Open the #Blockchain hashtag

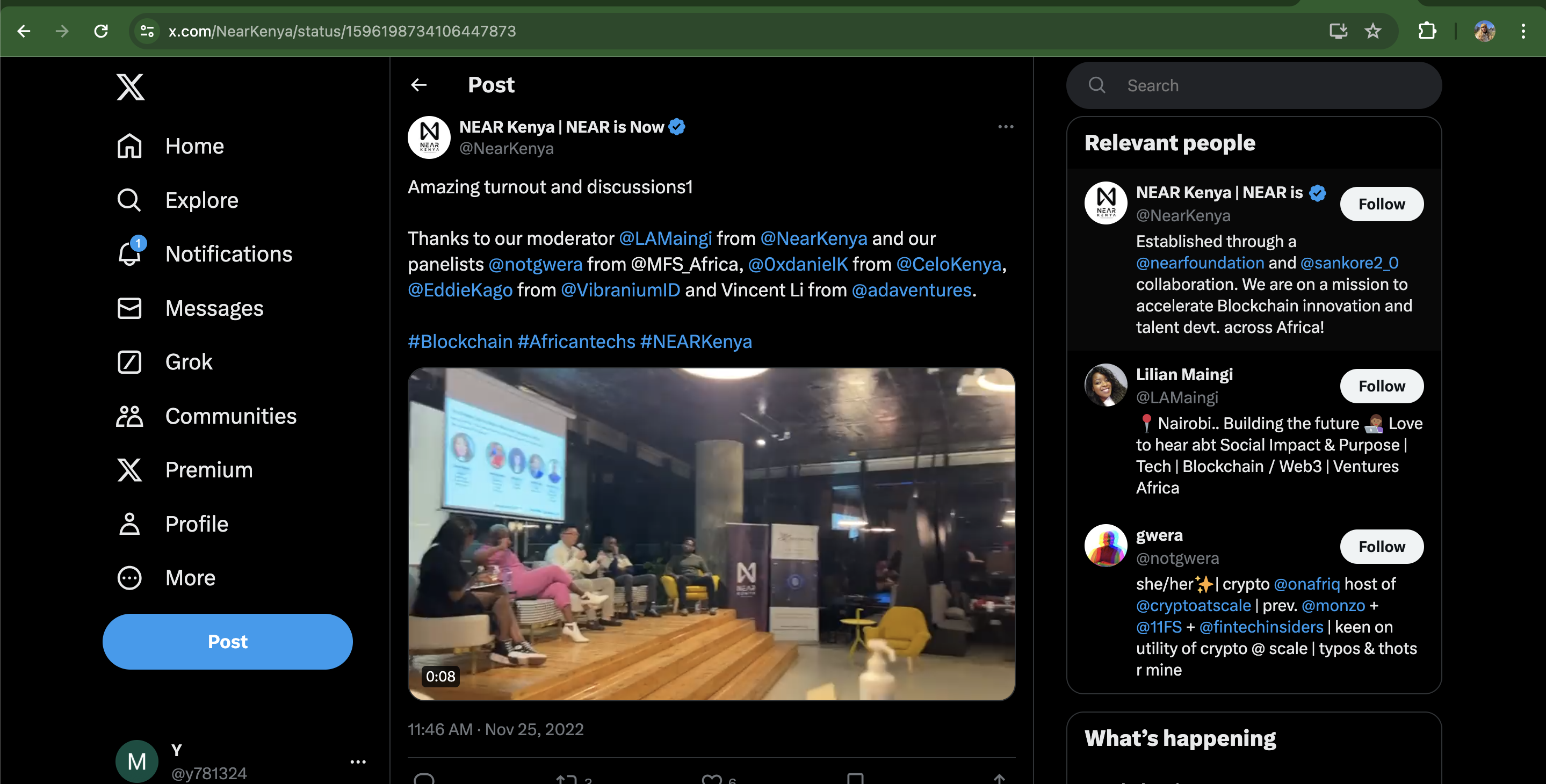[460, 342]
